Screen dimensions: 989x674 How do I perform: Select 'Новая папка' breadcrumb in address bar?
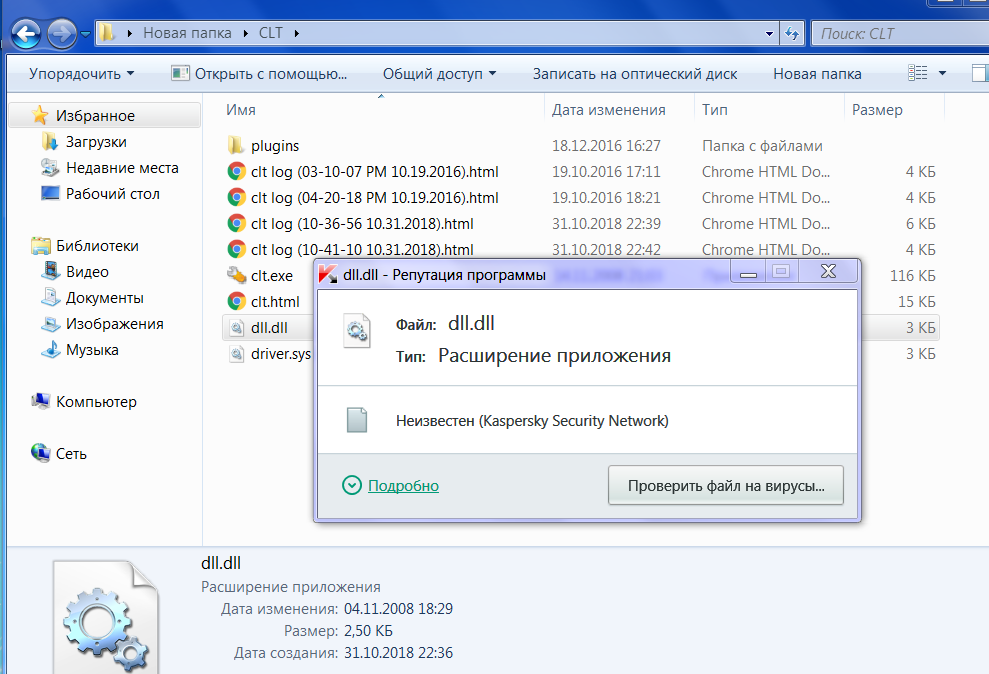point(187,33)
